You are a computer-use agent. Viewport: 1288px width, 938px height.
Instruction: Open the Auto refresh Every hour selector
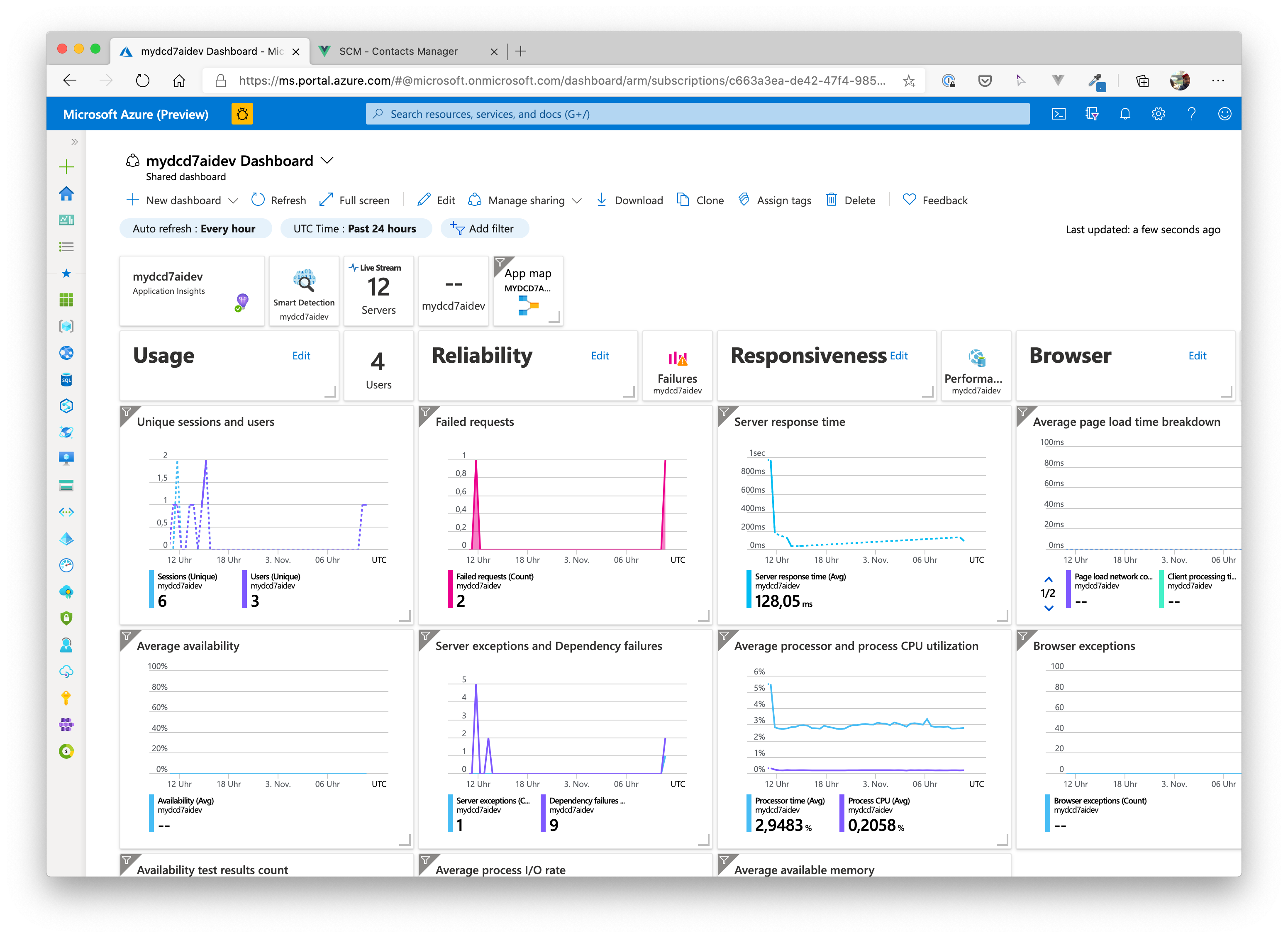point(195,229)
